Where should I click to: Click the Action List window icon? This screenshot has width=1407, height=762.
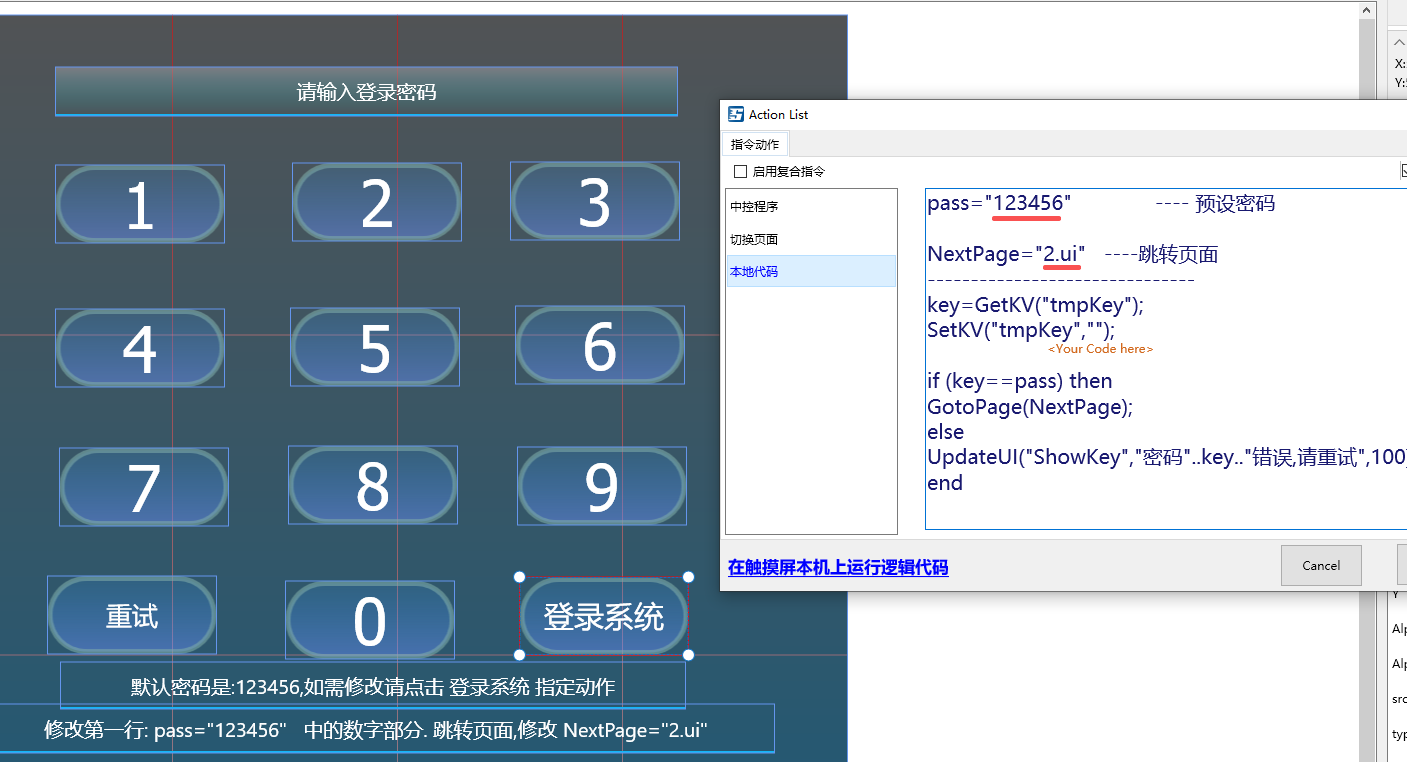point(735,114)
